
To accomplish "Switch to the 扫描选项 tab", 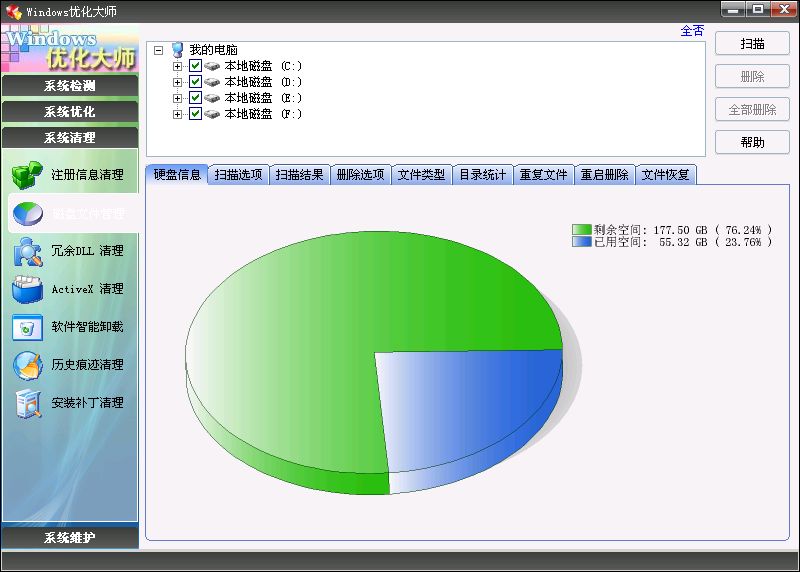I will coord(238,175).
